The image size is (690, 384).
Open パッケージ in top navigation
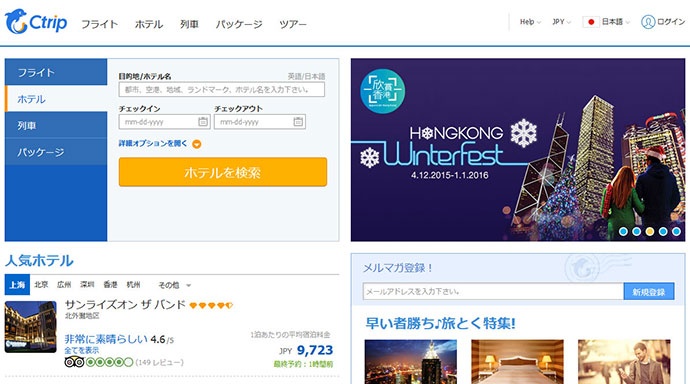click(239, 24)
